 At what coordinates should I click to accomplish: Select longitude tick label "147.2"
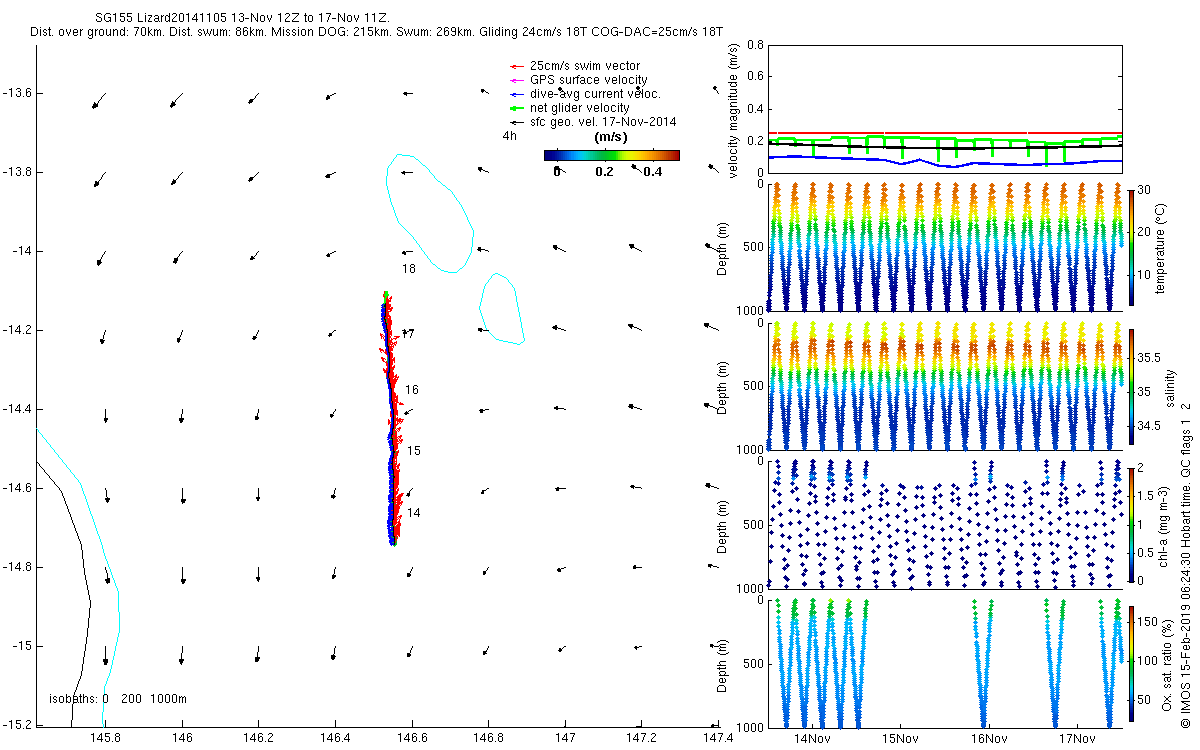tap(641, 737)
